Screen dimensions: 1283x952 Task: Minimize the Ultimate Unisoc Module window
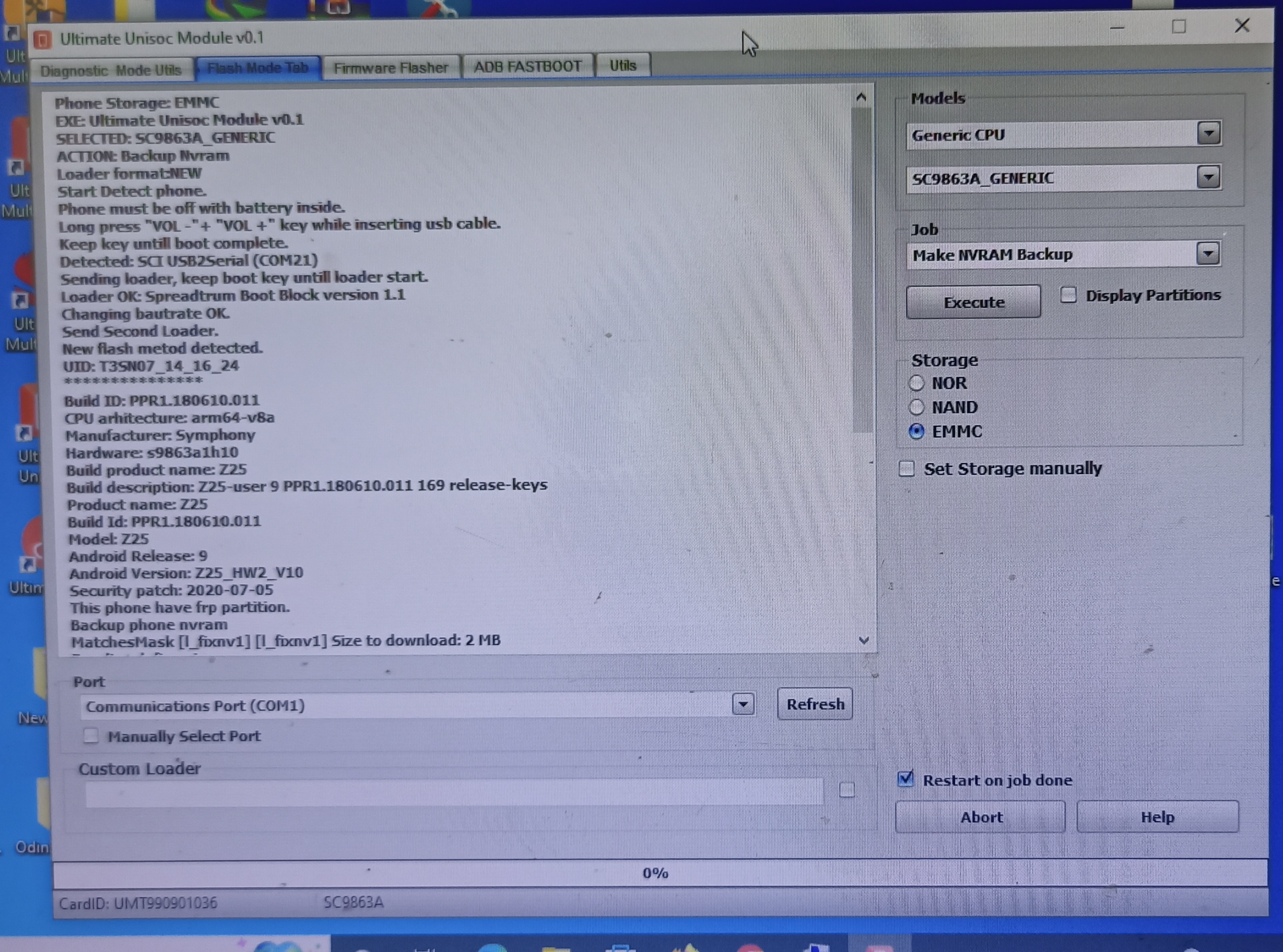[x=1117, y=28]
